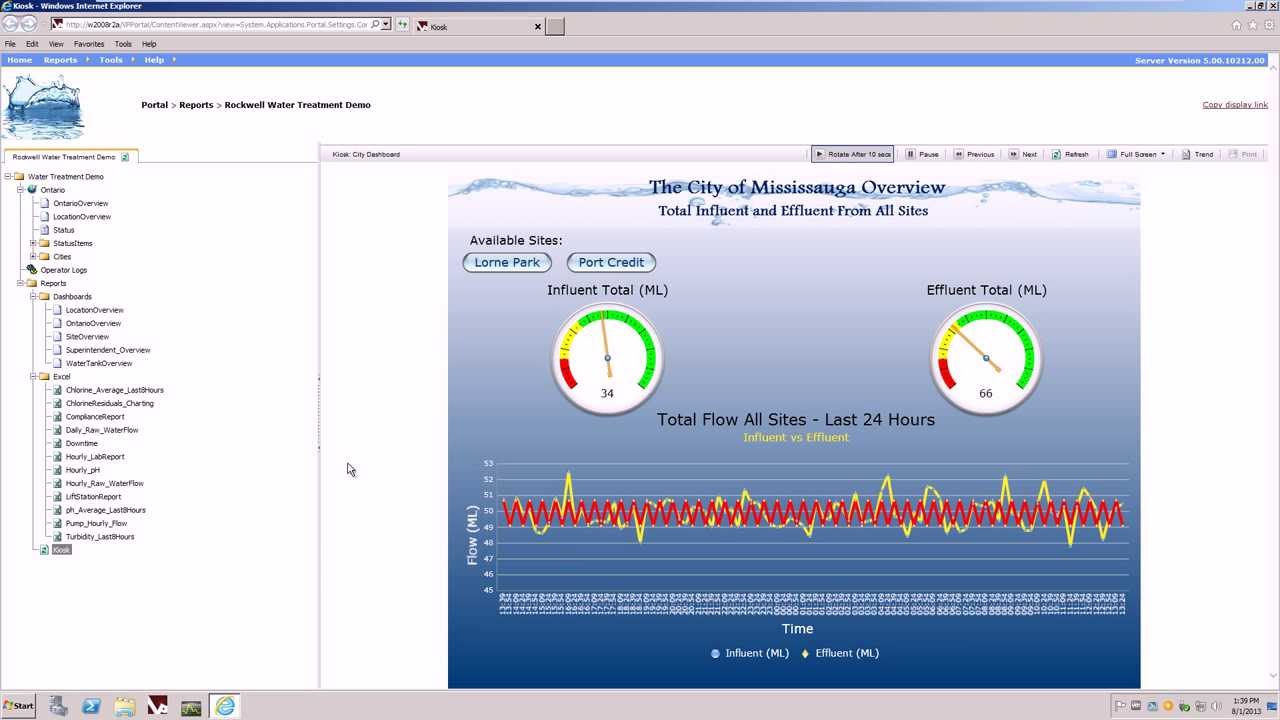Open the Trend tool
The height and width of the screenshot is (720, 1280).
(1197, 154)
